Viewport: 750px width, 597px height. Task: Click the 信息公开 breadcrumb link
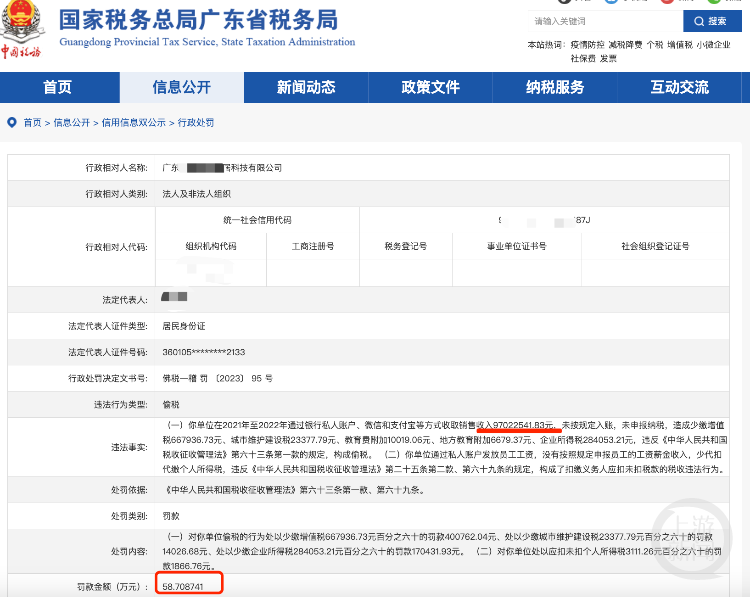point(72,123)
